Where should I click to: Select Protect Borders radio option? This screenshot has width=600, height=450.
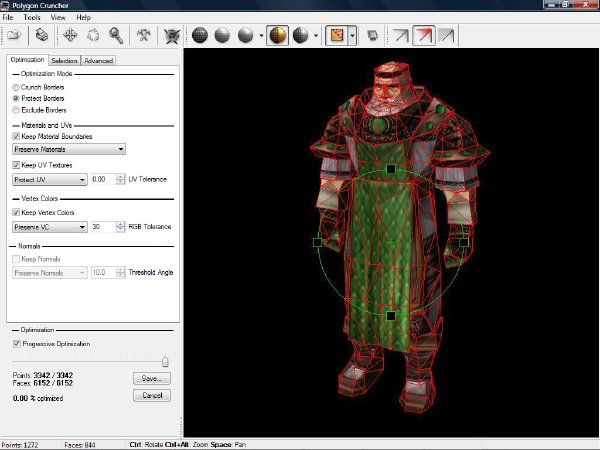[x=16, y=98]
